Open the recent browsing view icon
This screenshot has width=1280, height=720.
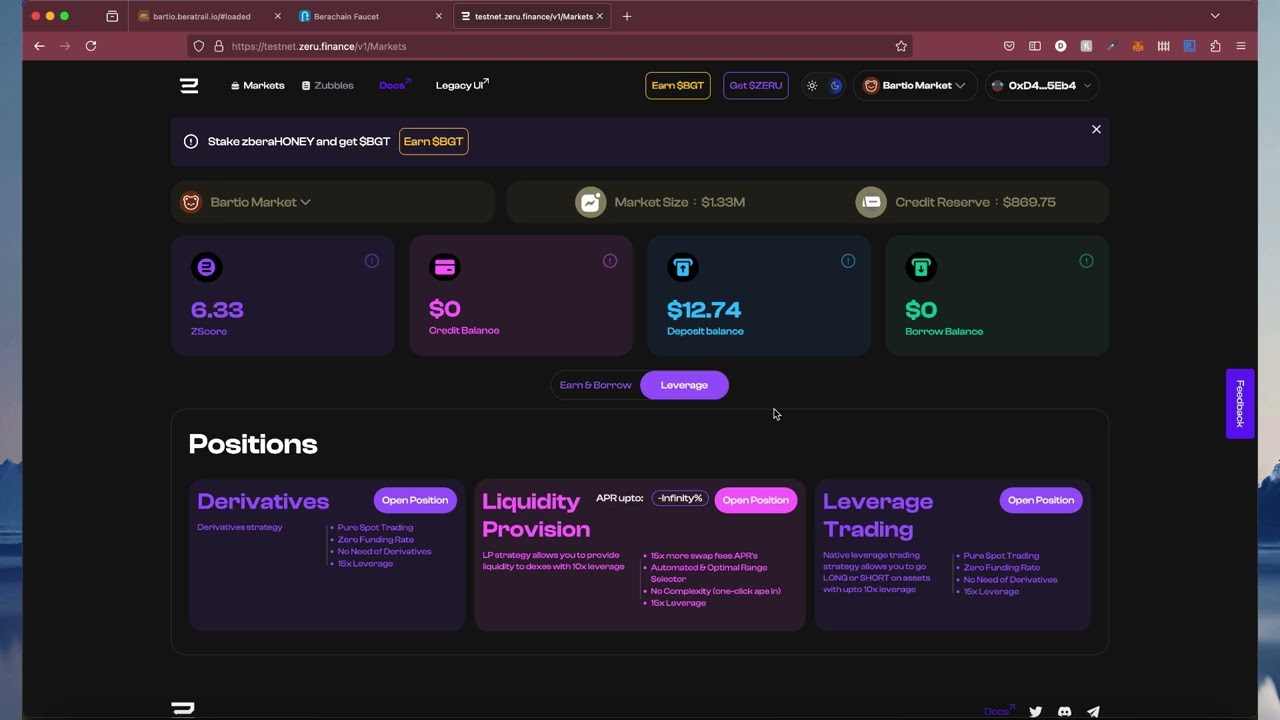pos(112,16)
